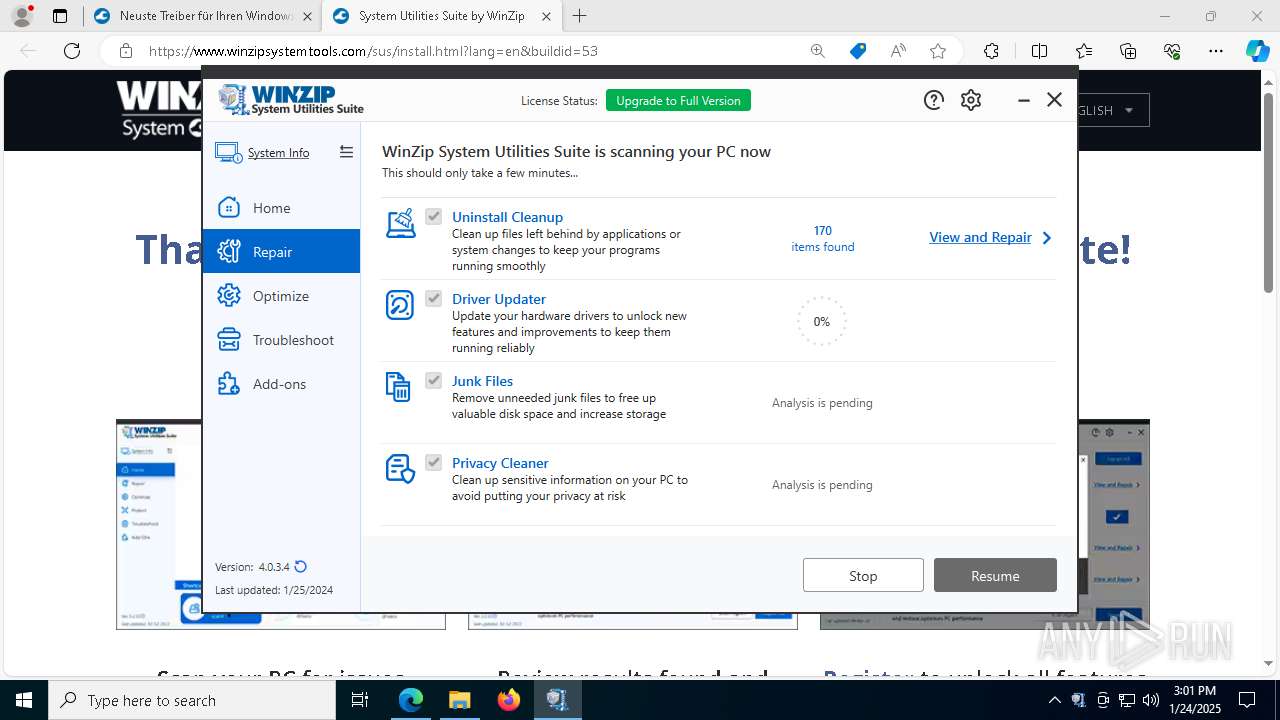Open the View and Repair link
1280x720 pixels.
[x=980, y=237]
